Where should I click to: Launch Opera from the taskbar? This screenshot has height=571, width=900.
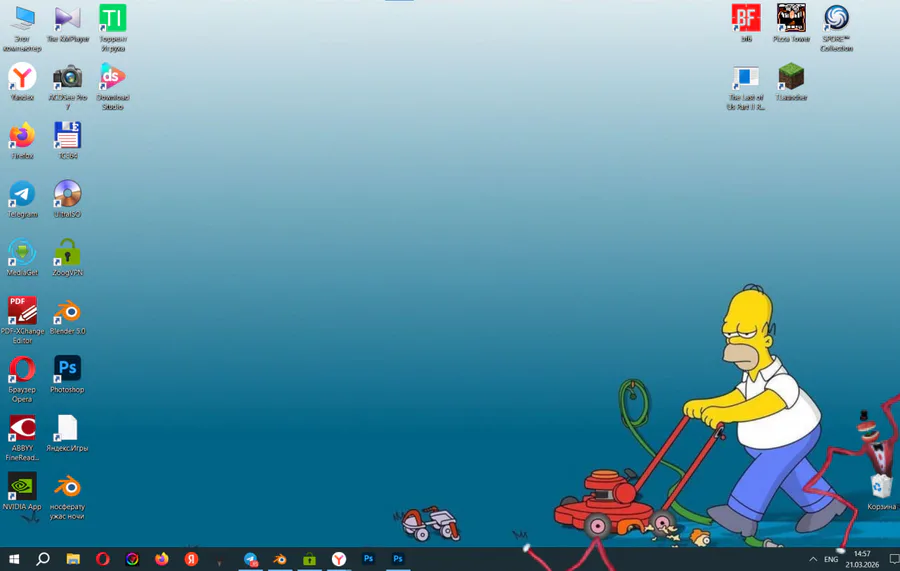pyautogui.click(x=103, y=559)
